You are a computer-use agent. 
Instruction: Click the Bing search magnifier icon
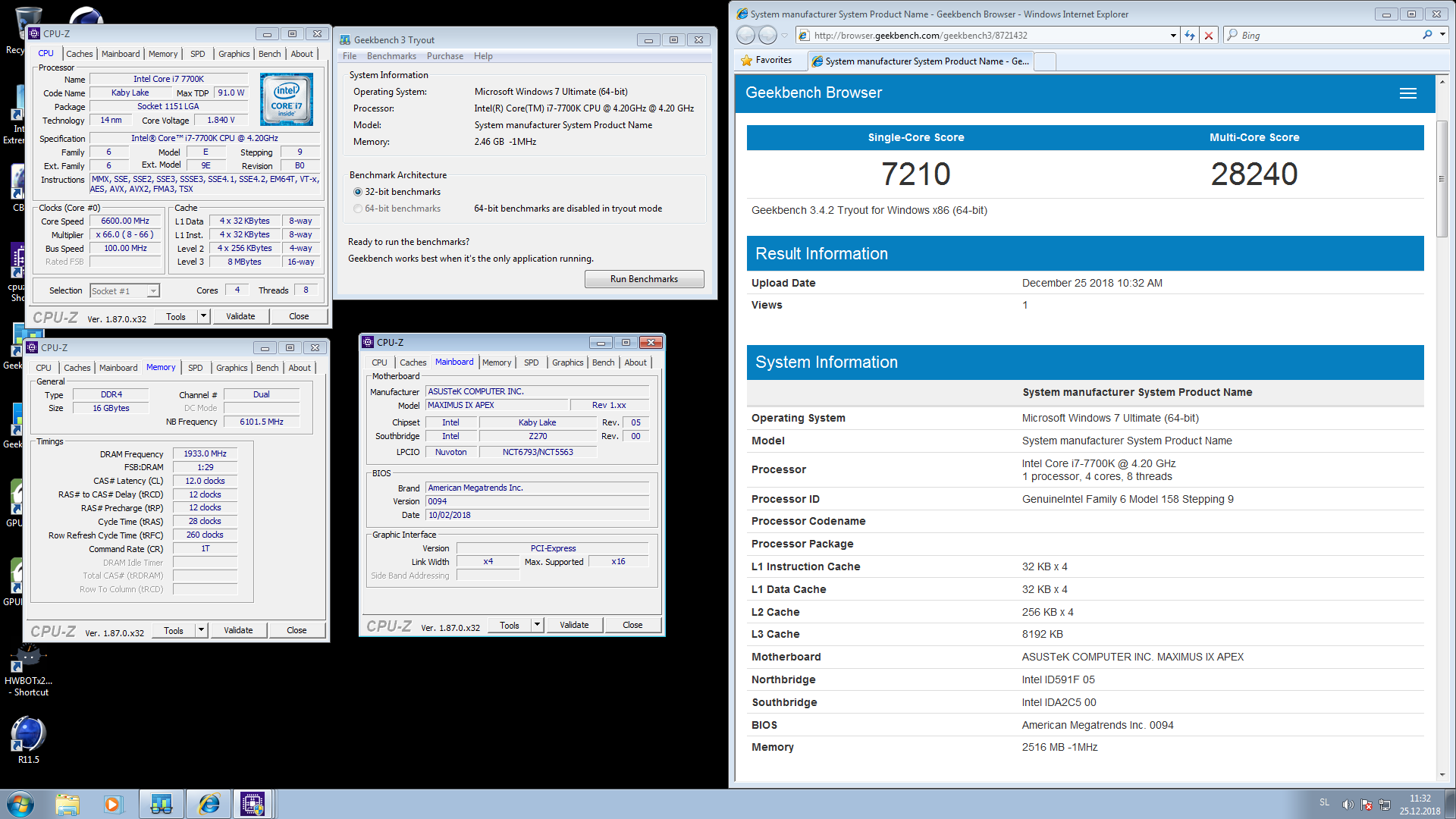point(1427,35)
